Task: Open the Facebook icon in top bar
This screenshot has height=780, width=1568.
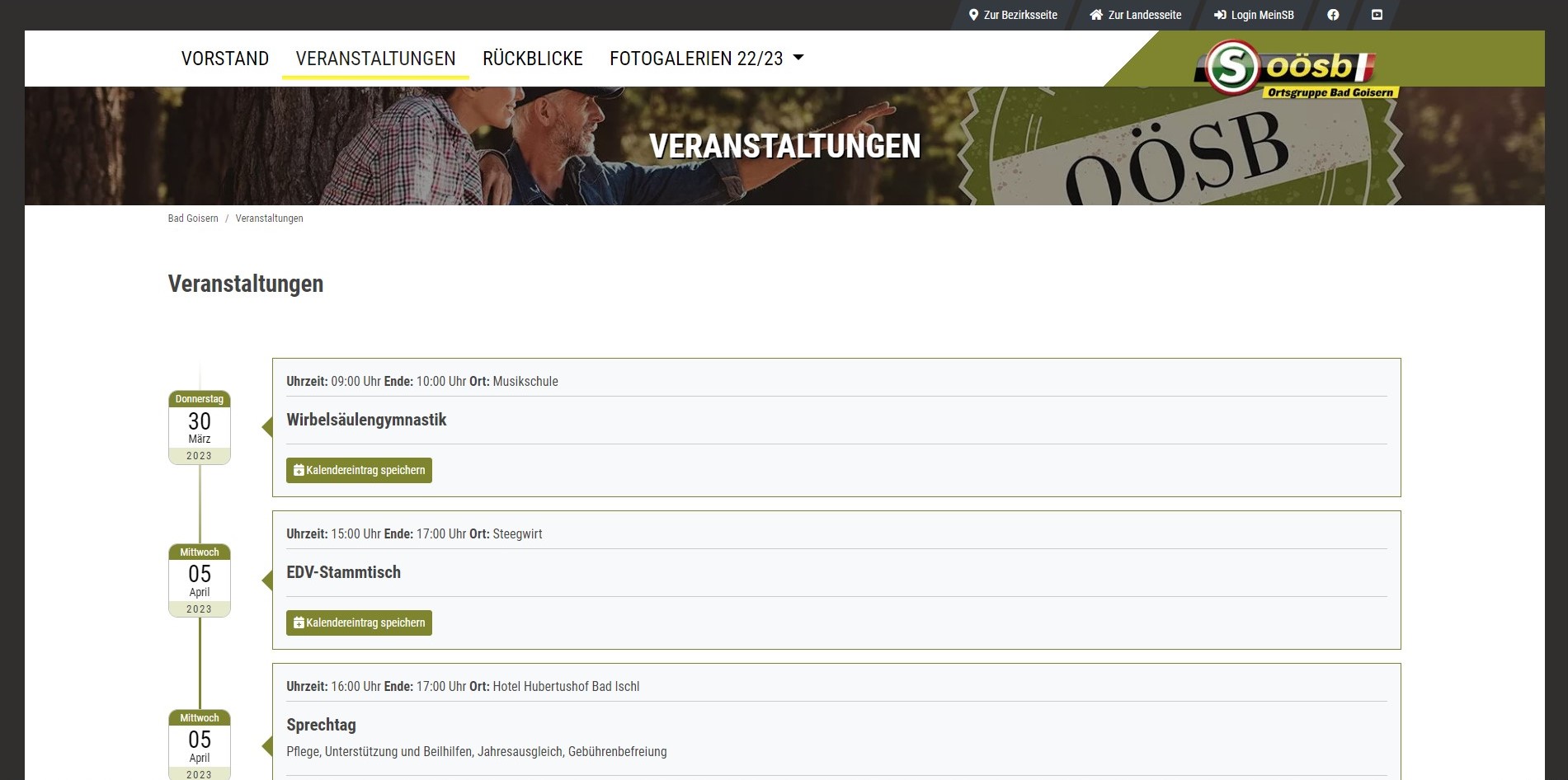Action: tap(1333, 15)
